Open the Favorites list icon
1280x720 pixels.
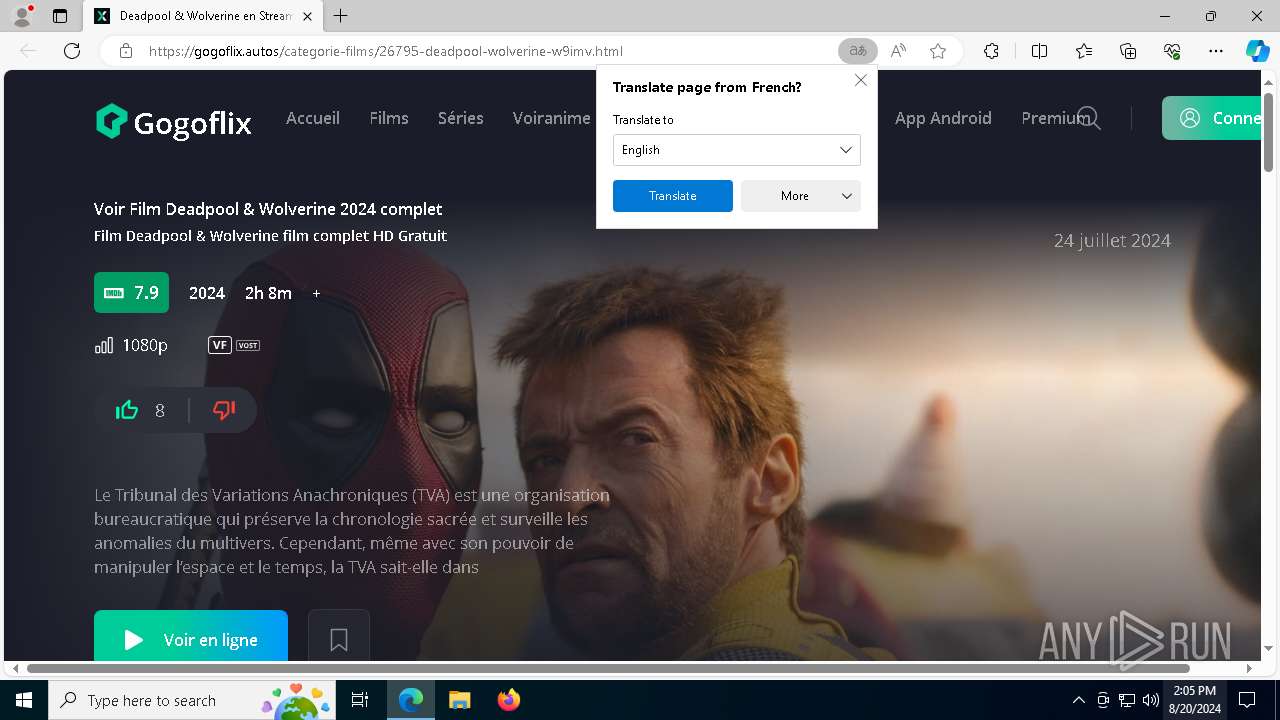pos(1084,51)
